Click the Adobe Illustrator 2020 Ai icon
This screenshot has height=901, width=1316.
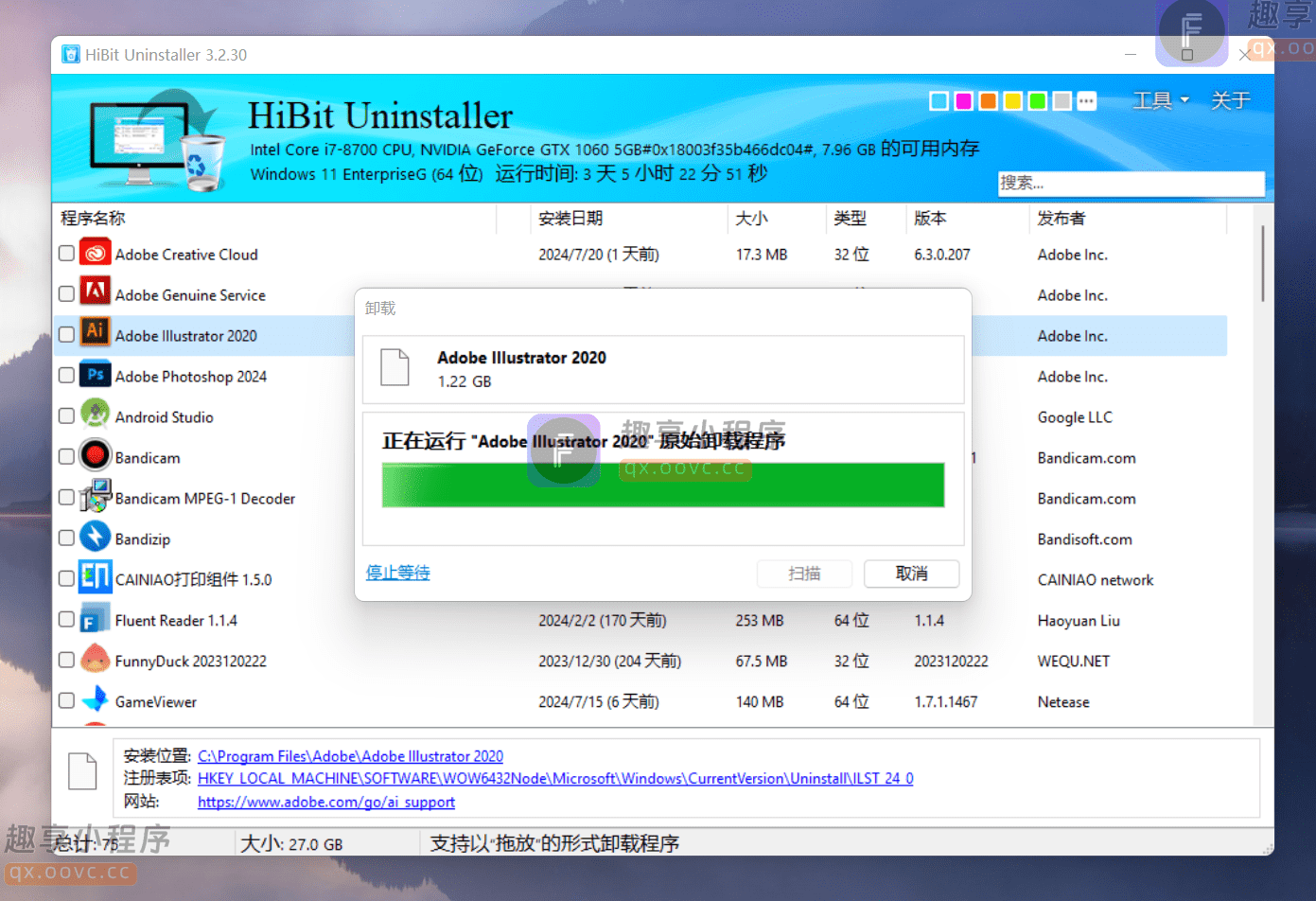click(96, 332)
